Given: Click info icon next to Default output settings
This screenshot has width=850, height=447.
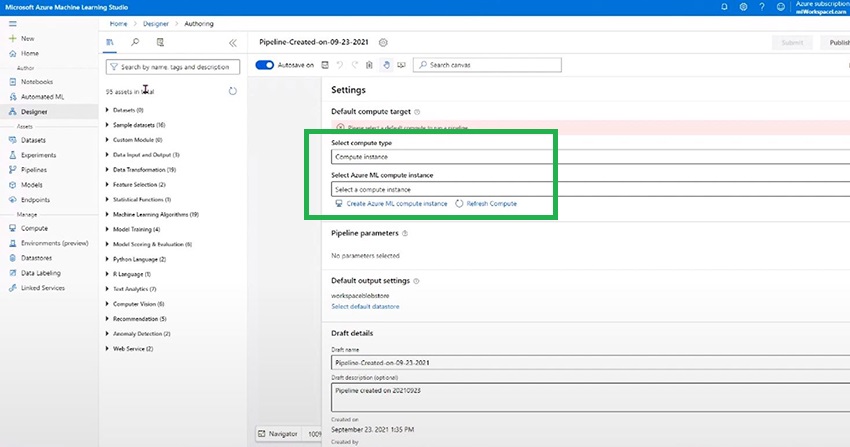Looking at the screenshot, I should coord(416,281).
